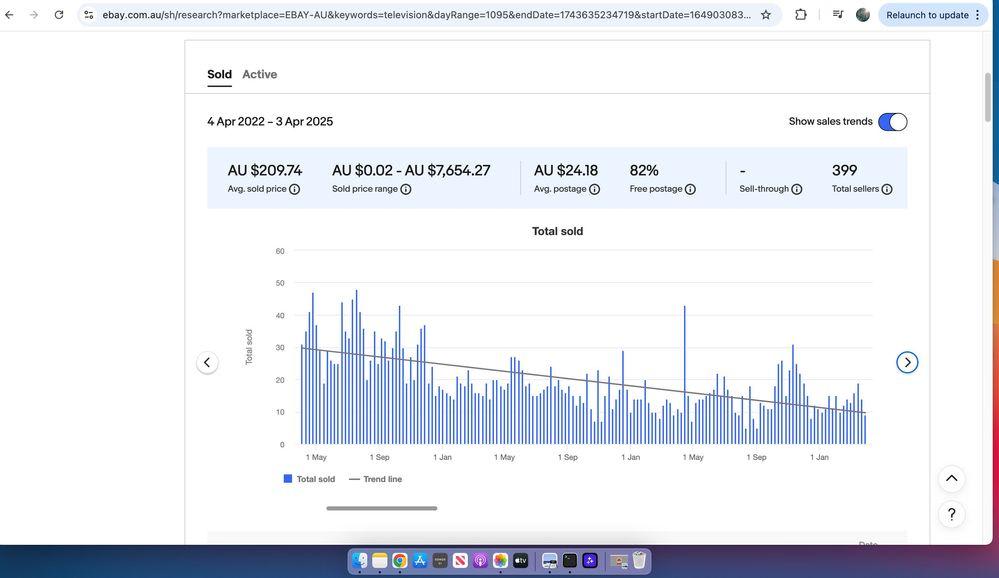The width and height of the screenshot is (999, 578).
Task: Click the AU $0.02 - AU $7,654.27 range value
Action: click(411, 171)
